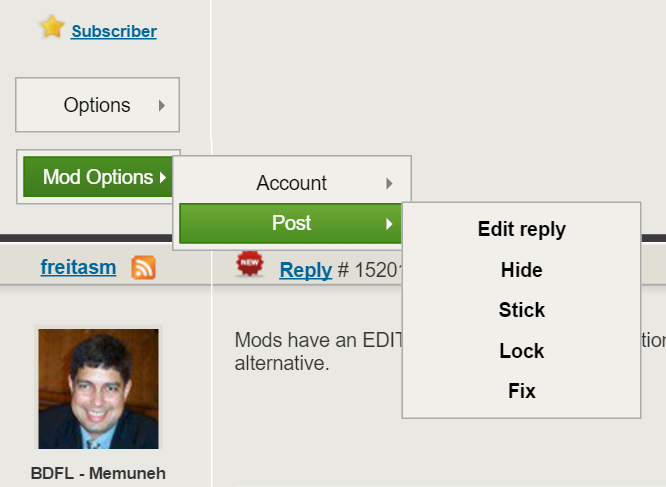The height and width of the screenshot is (487, 666).
Task: Click freitasm's profile avatar photo
Action: coord(99,388)
